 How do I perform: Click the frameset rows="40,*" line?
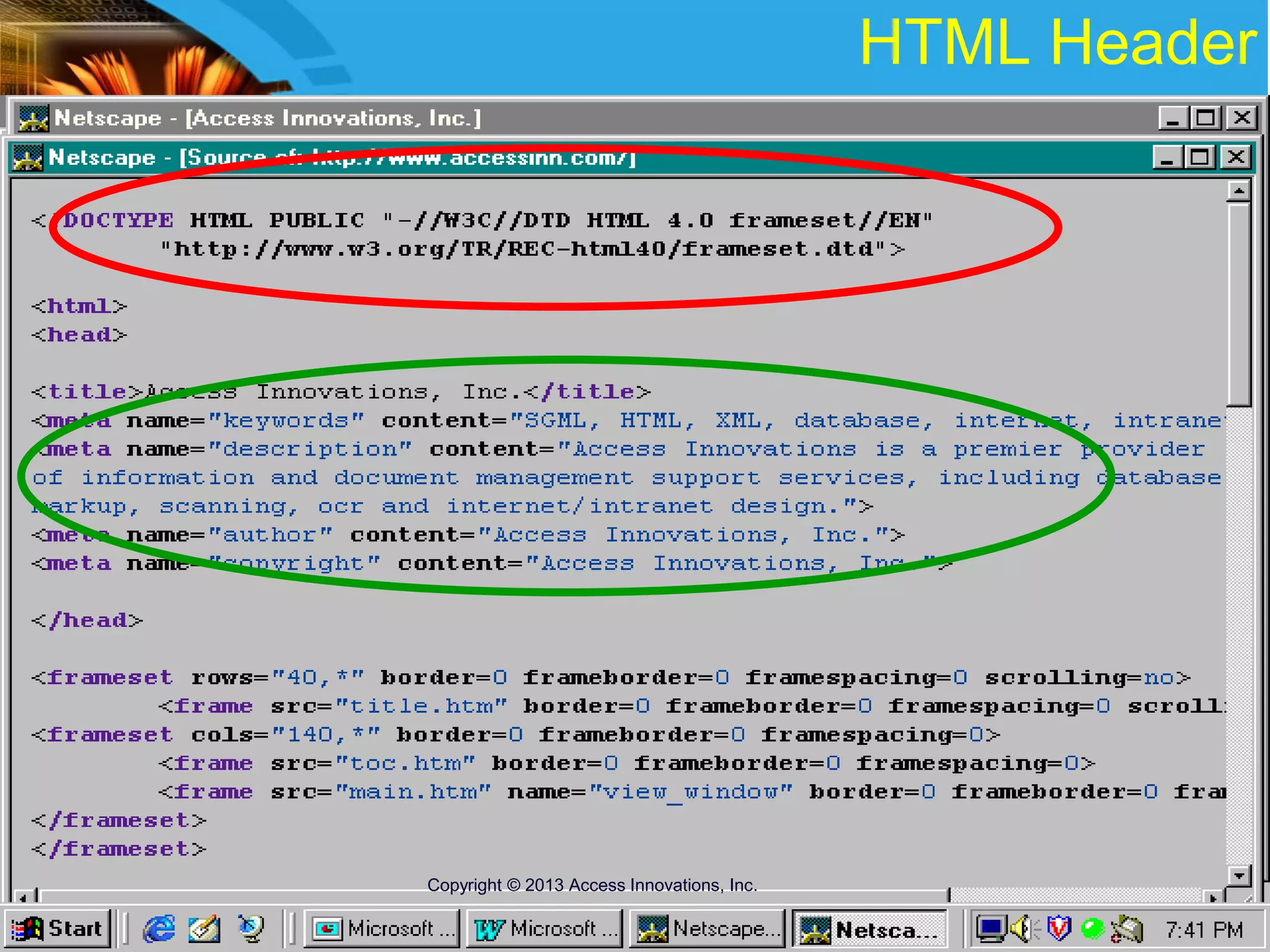(x=611, y=677)
